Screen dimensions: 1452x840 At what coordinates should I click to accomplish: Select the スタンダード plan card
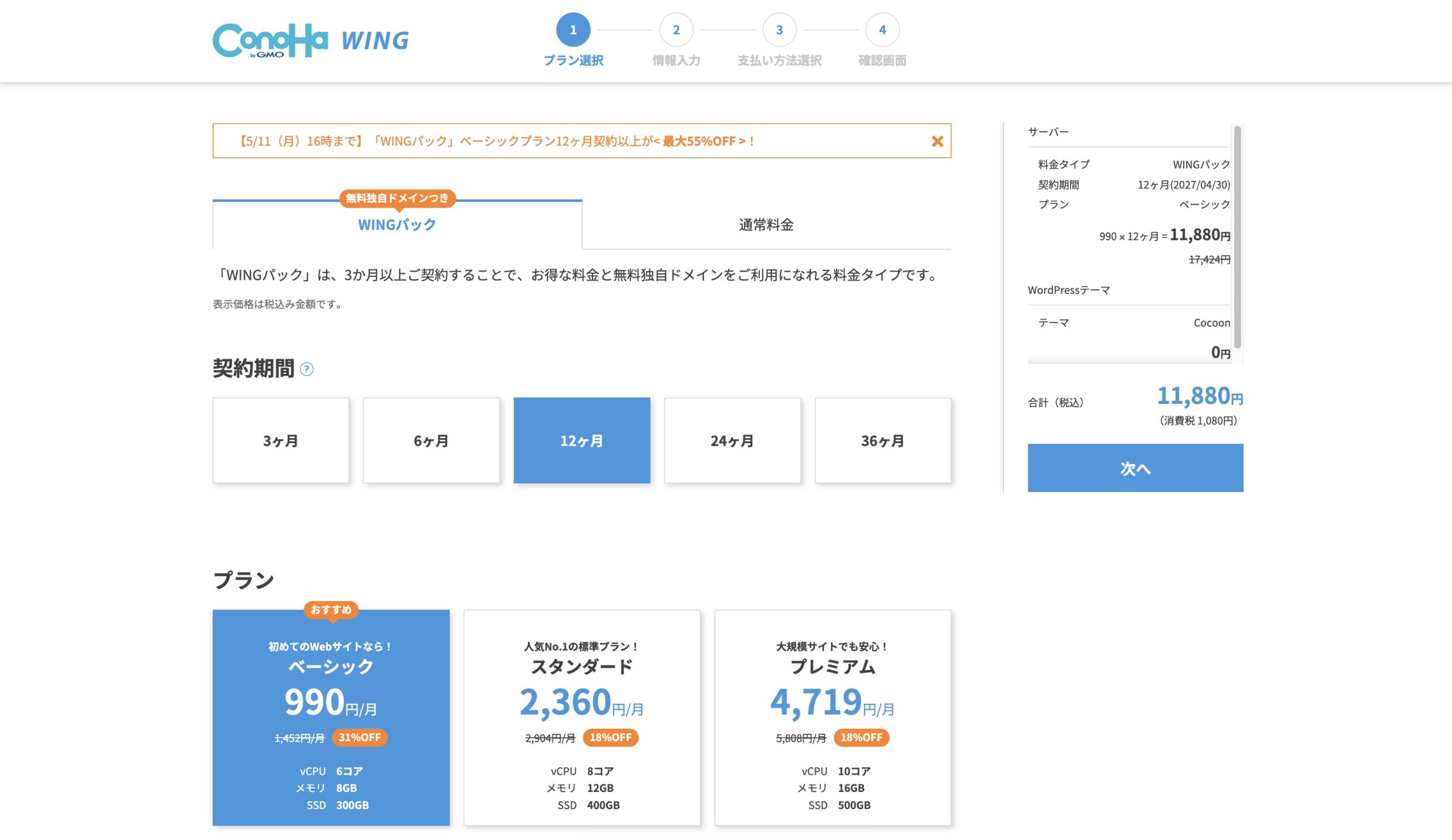(581, 717)
